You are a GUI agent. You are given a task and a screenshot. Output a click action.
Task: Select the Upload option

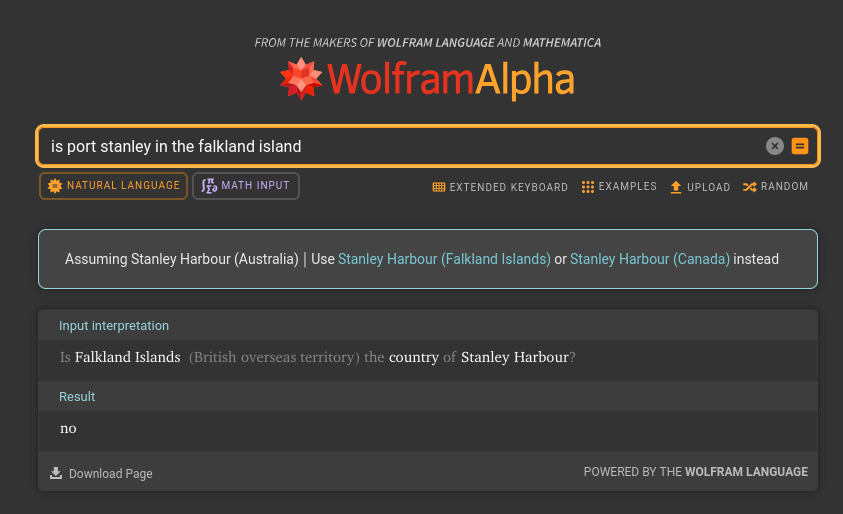(x=708, y=187)
